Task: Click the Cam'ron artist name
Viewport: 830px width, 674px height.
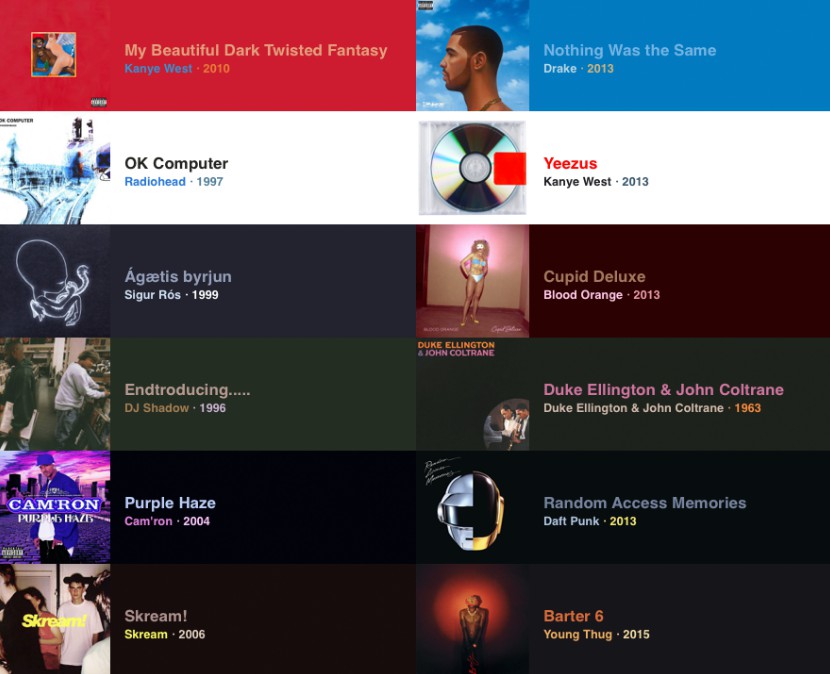Action: tap(148, 521)
